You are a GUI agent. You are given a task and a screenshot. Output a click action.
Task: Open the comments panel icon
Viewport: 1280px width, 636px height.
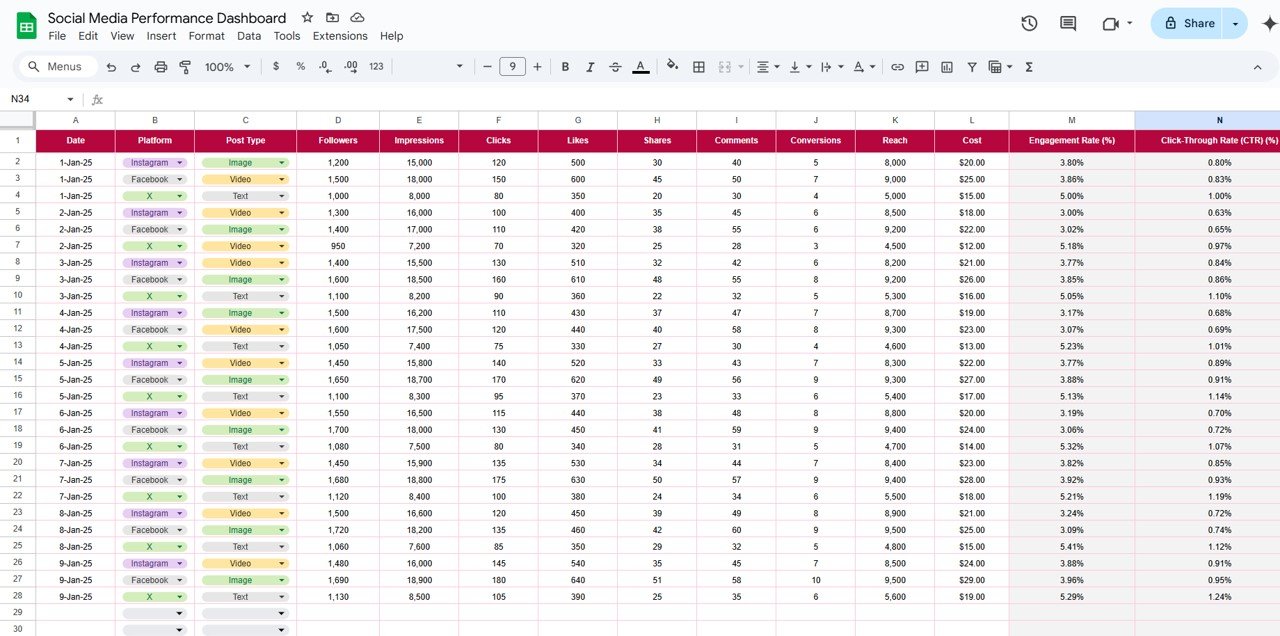tap(1068, 23)
